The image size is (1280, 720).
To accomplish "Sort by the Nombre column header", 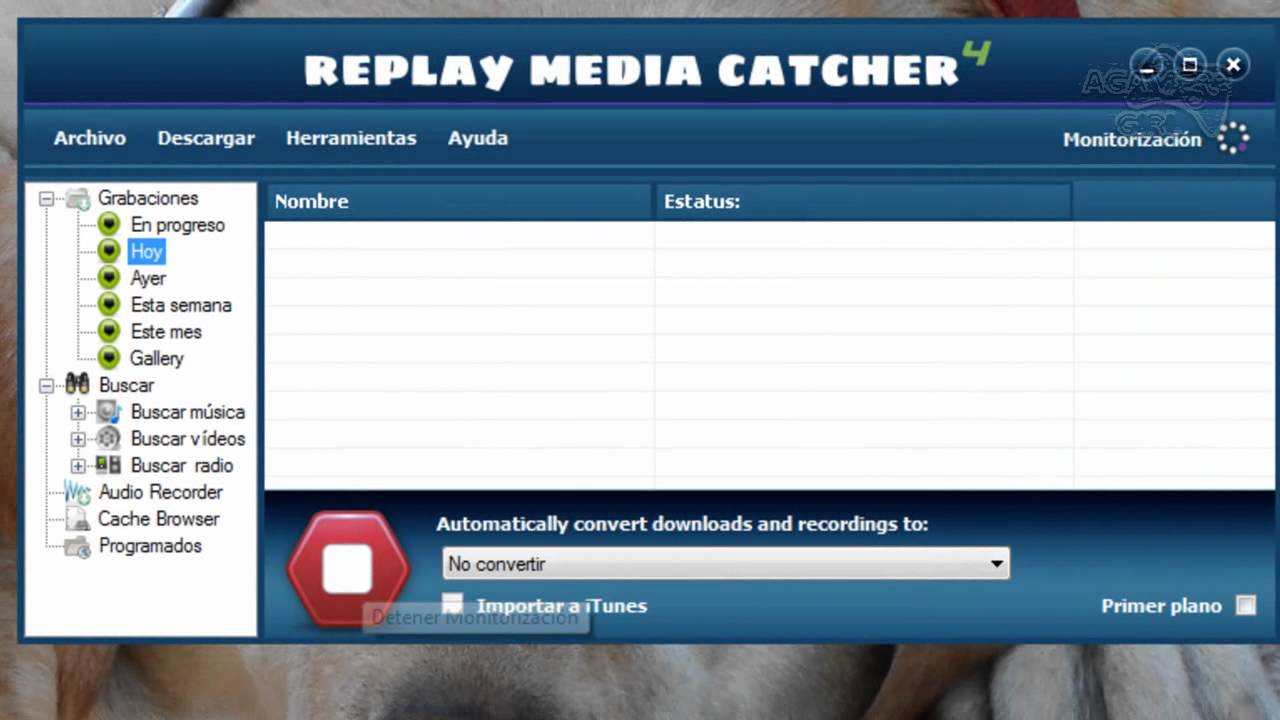I will (x=458, y=201).
